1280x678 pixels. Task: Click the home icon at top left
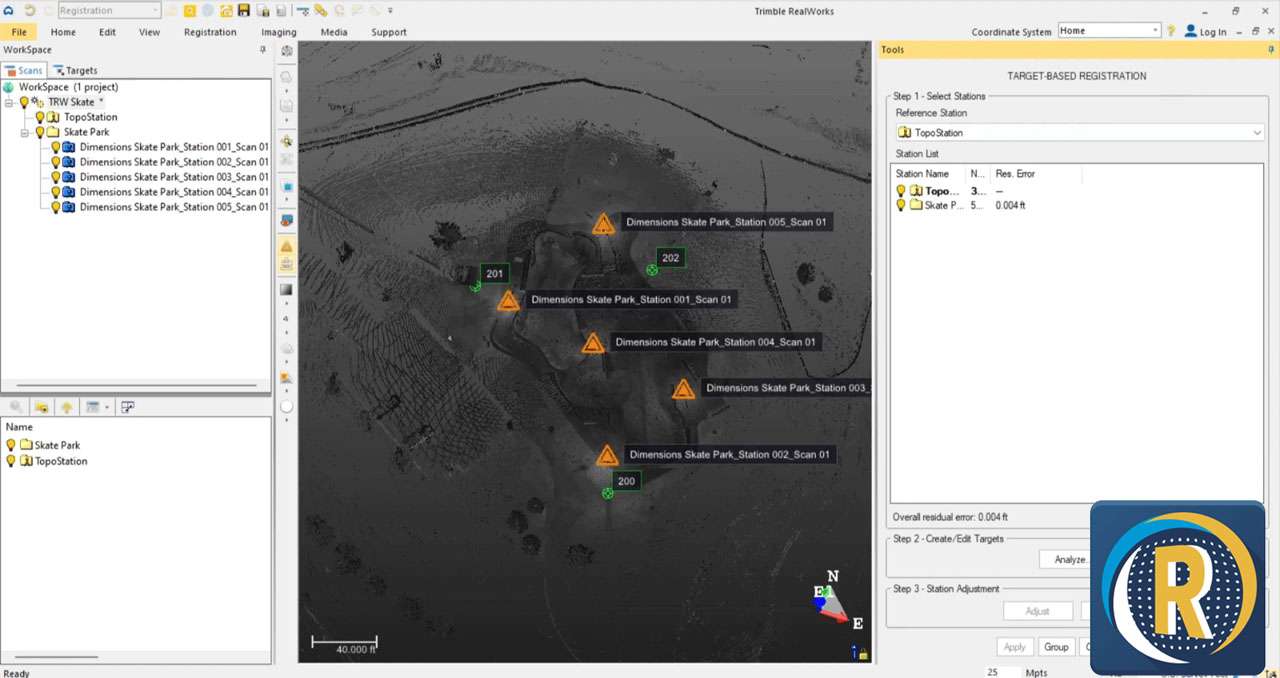pos(9,10)
